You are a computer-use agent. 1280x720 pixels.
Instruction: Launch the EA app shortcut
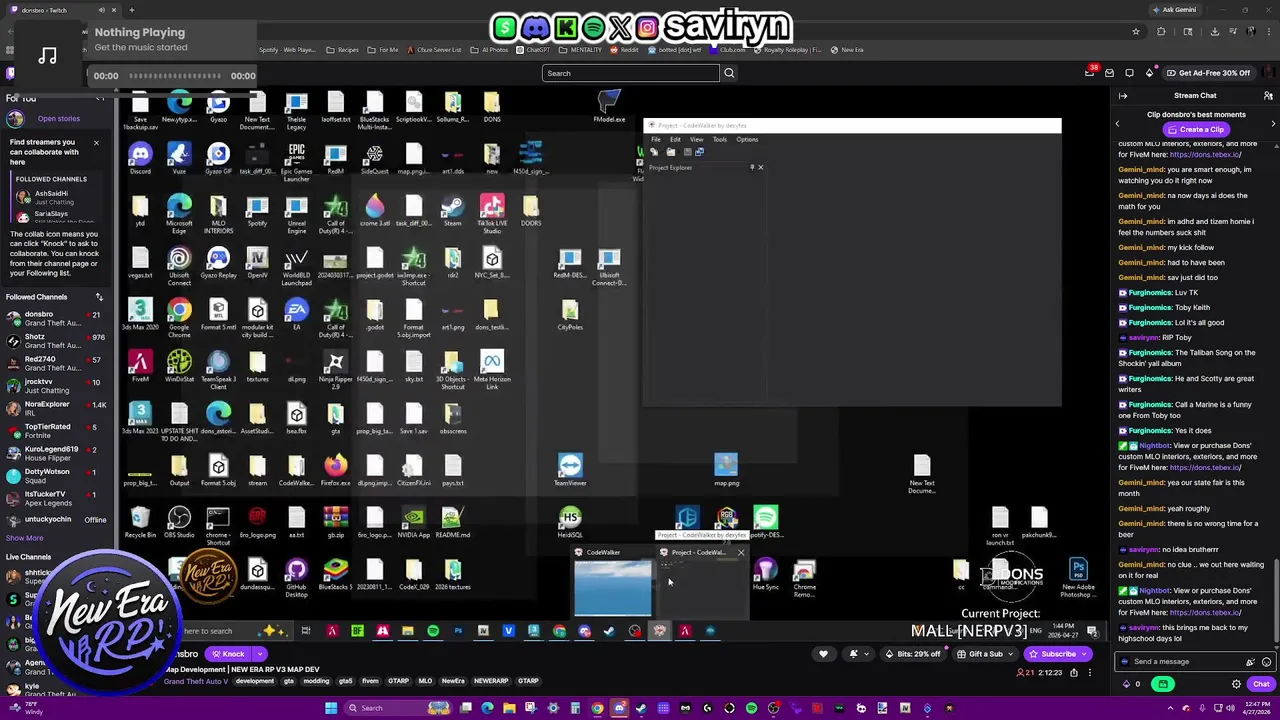pos(296,314)
